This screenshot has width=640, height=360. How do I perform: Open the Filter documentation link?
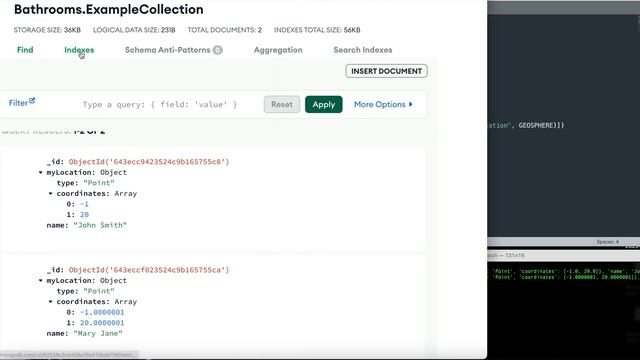coord(18,103)
